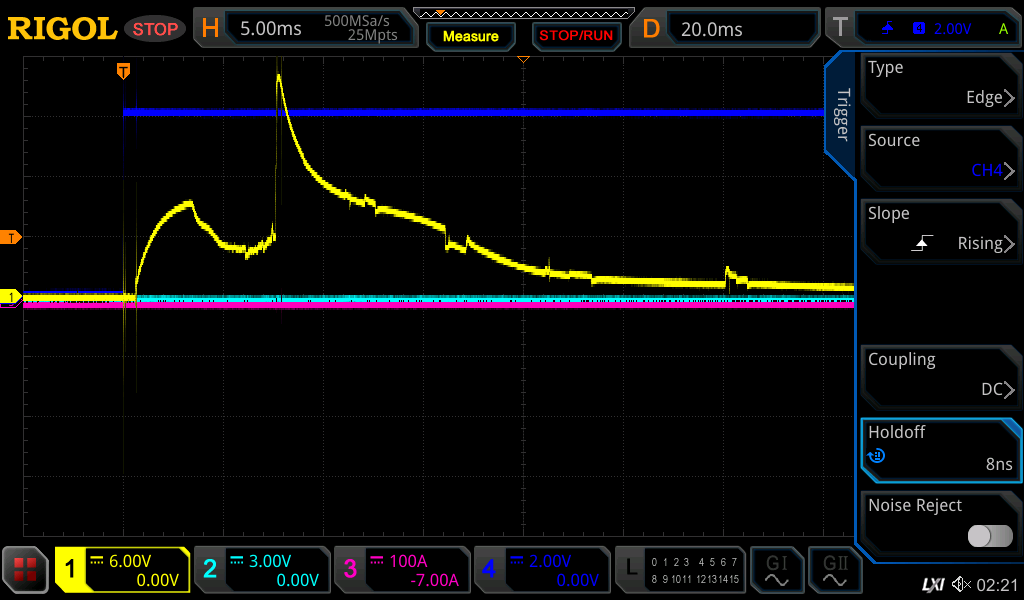This screenshot has width=1024, height=600.
Task: Expand the Slope Rising option
Action: [938, 229]
